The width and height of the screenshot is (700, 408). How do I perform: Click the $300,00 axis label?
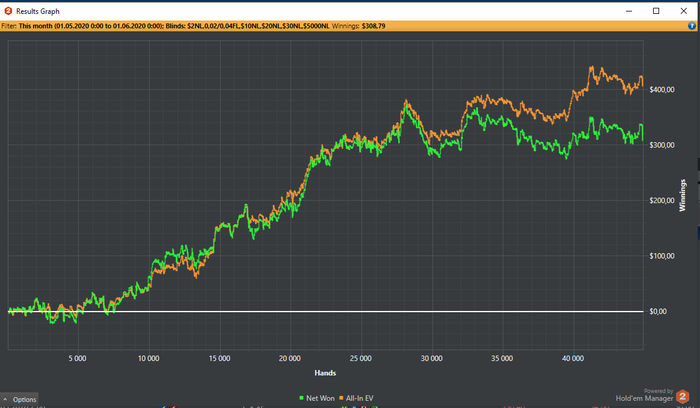point(662,145)
